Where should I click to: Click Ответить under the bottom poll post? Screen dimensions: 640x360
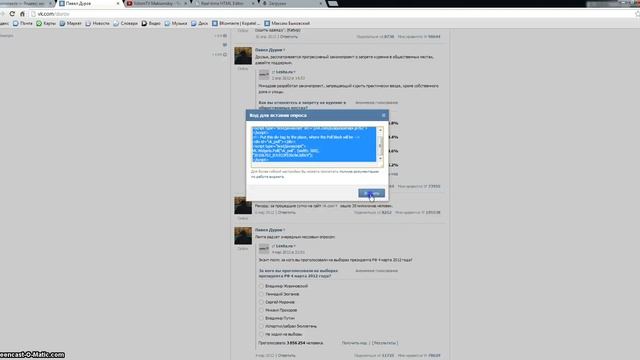tap(287, 356)
